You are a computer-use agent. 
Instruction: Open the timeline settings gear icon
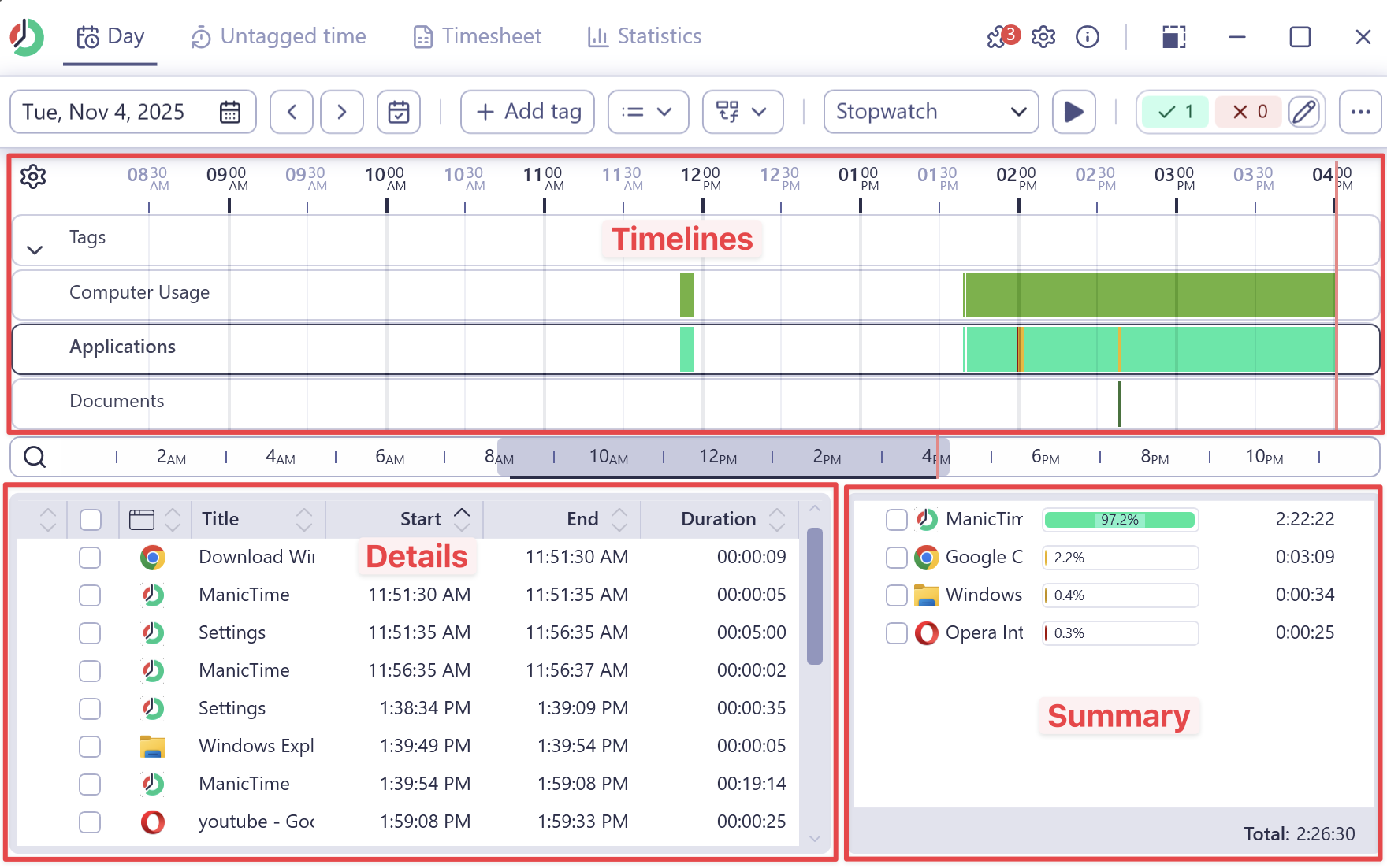pos(33,176)
